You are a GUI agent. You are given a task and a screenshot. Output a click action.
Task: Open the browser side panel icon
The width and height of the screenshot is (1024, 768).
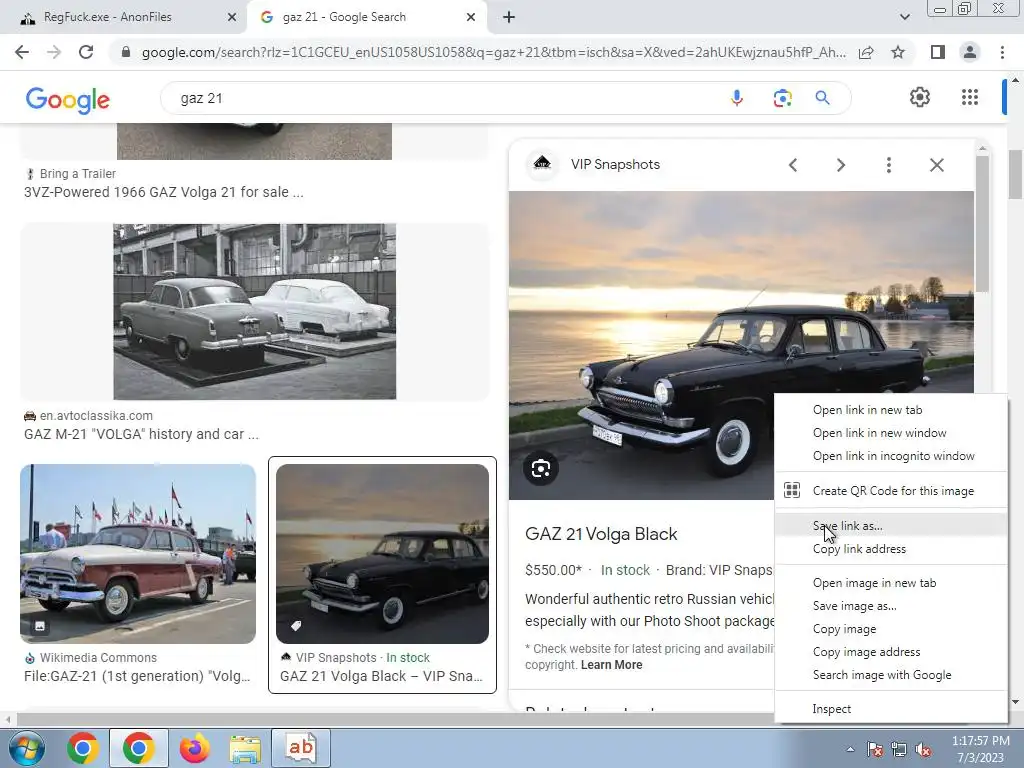point(938,52)
